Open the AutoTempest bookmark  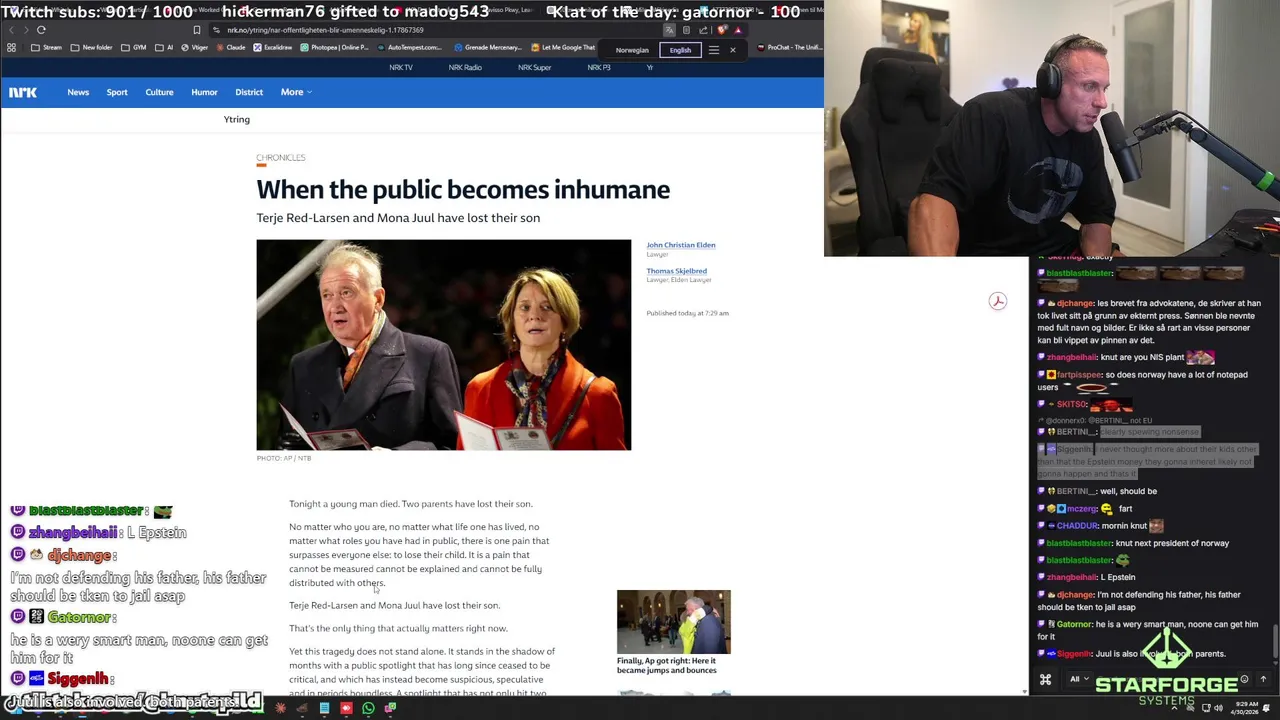tap(409, 47)
